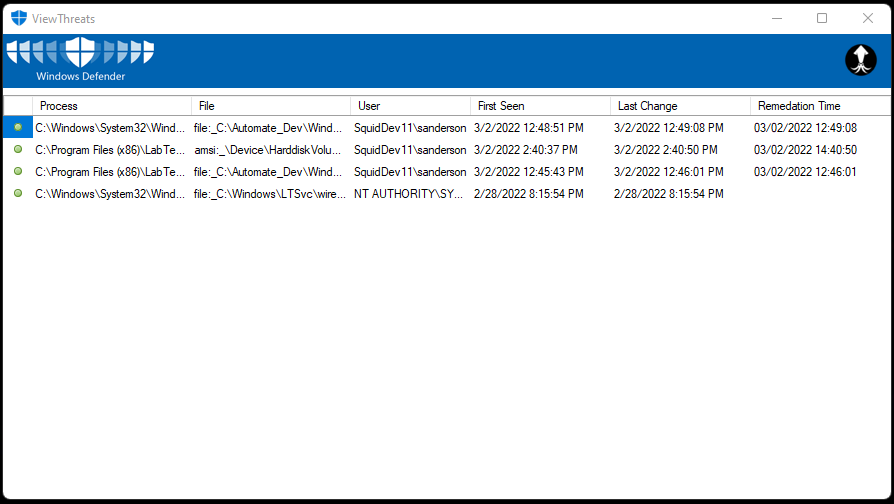Click the NT AUTHORITY\SY user cell
The image size is (894, 504).
[x=408, y=194]
